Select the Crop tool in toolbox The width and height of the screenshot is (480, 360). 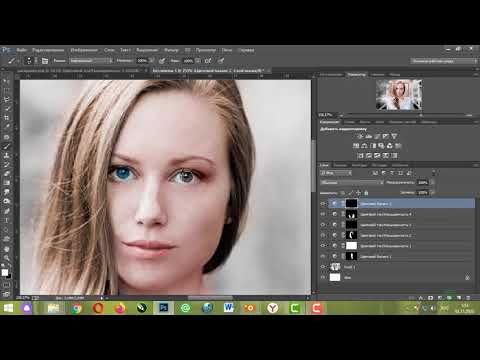[6, 118]
